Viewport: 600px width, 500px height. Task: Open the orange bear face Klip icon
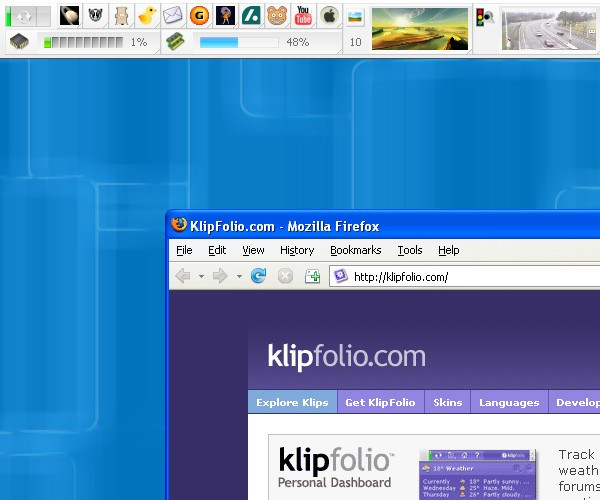click(x=277, y=16)
